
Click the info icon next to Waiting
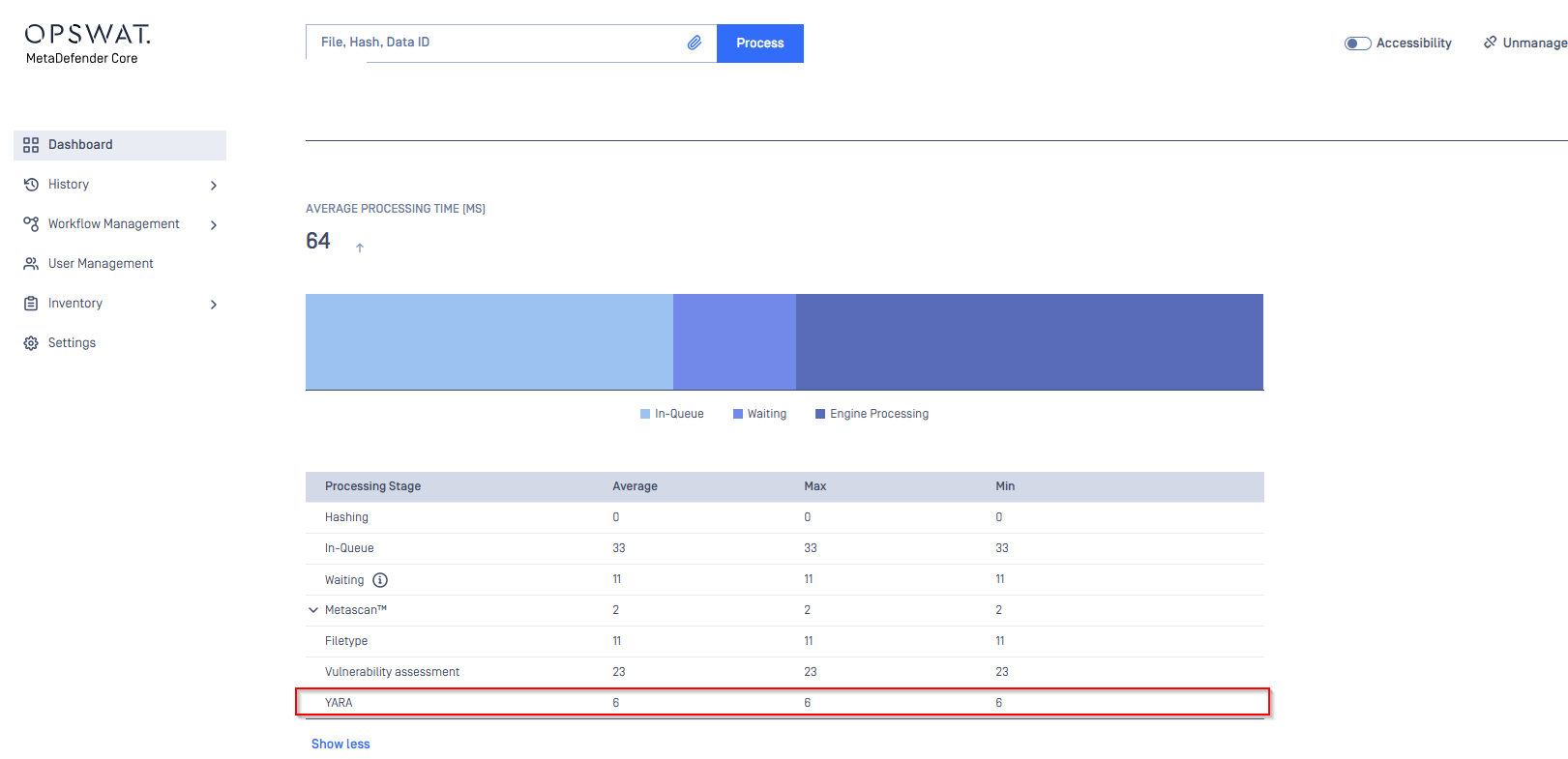coord(380,580)
